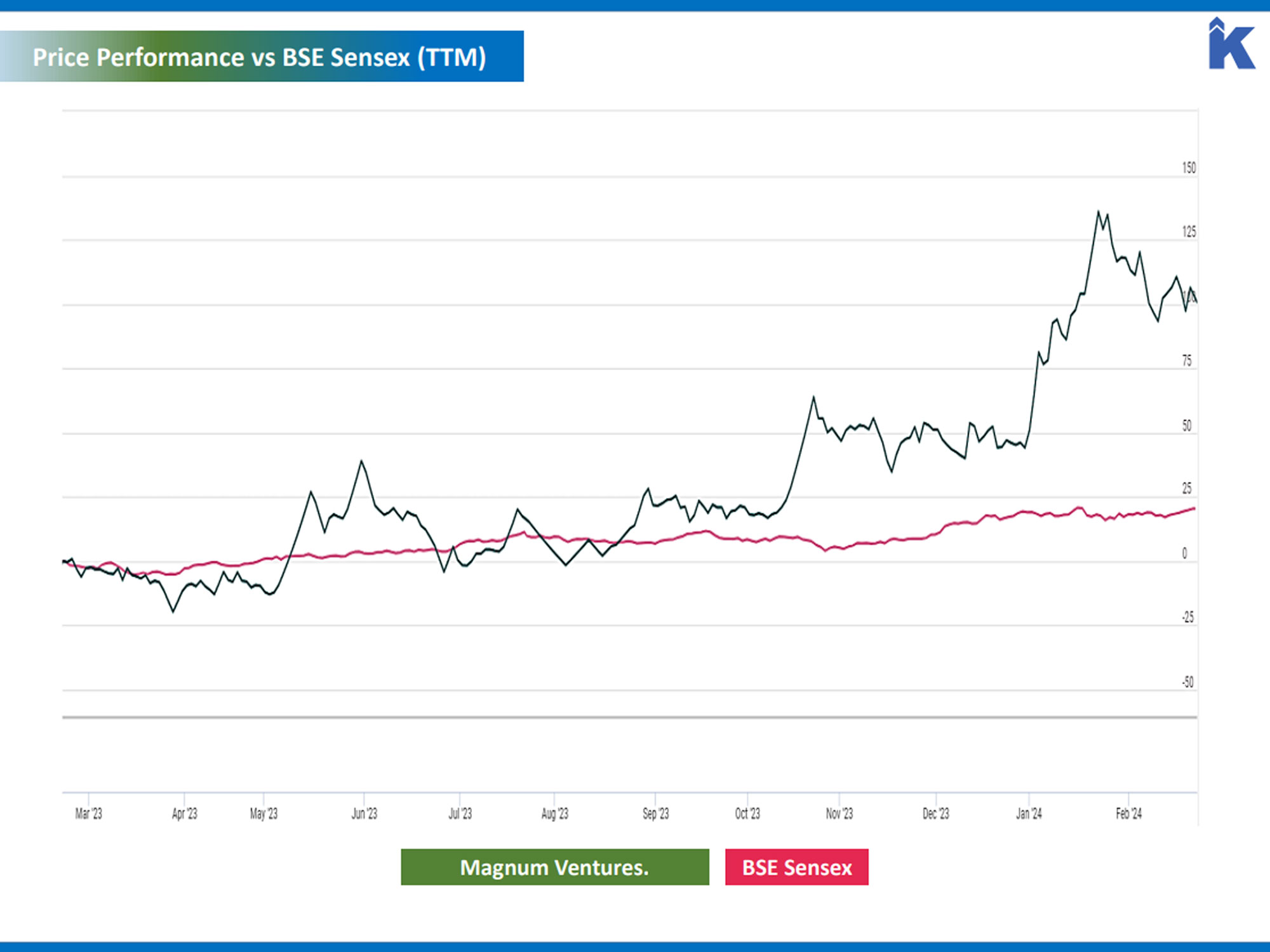Click the Jan '24 axis label
Screen dimensions: 1270x952
pos(1029,814)
